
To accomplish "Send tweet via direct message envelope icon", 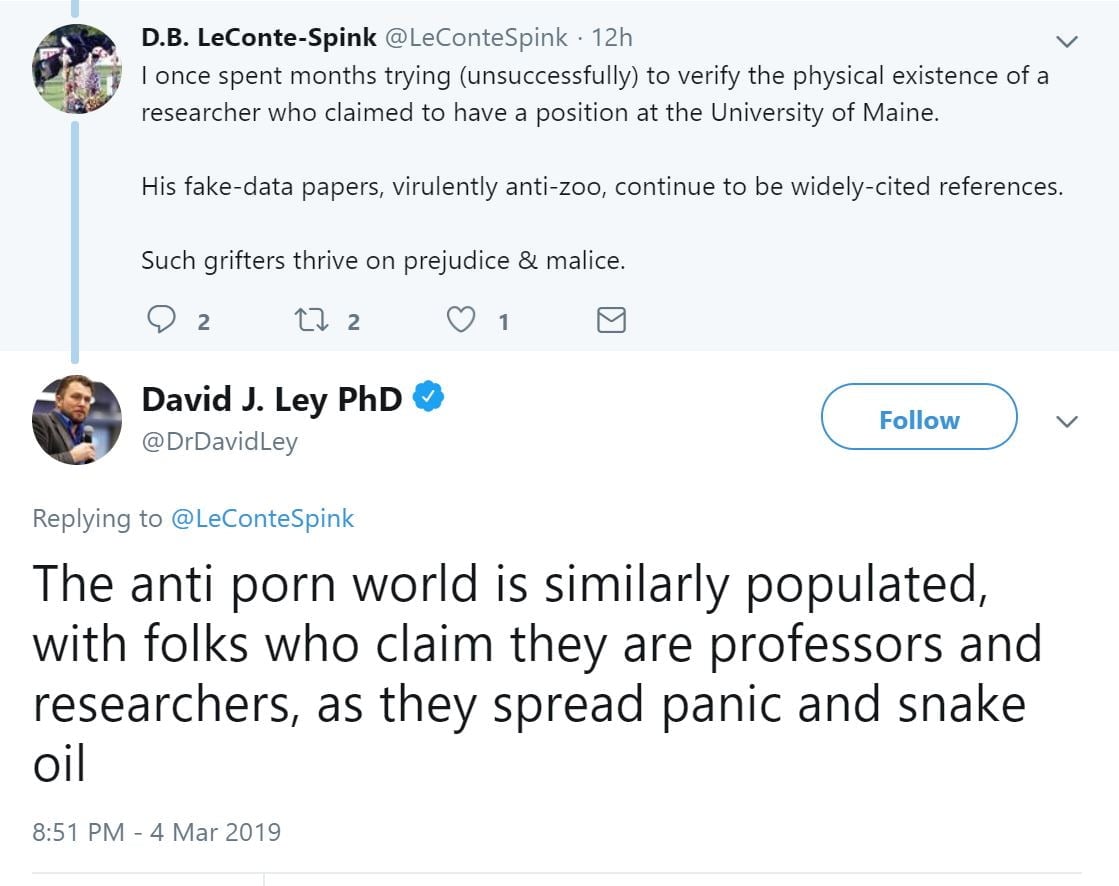I will tap(611, 320).
